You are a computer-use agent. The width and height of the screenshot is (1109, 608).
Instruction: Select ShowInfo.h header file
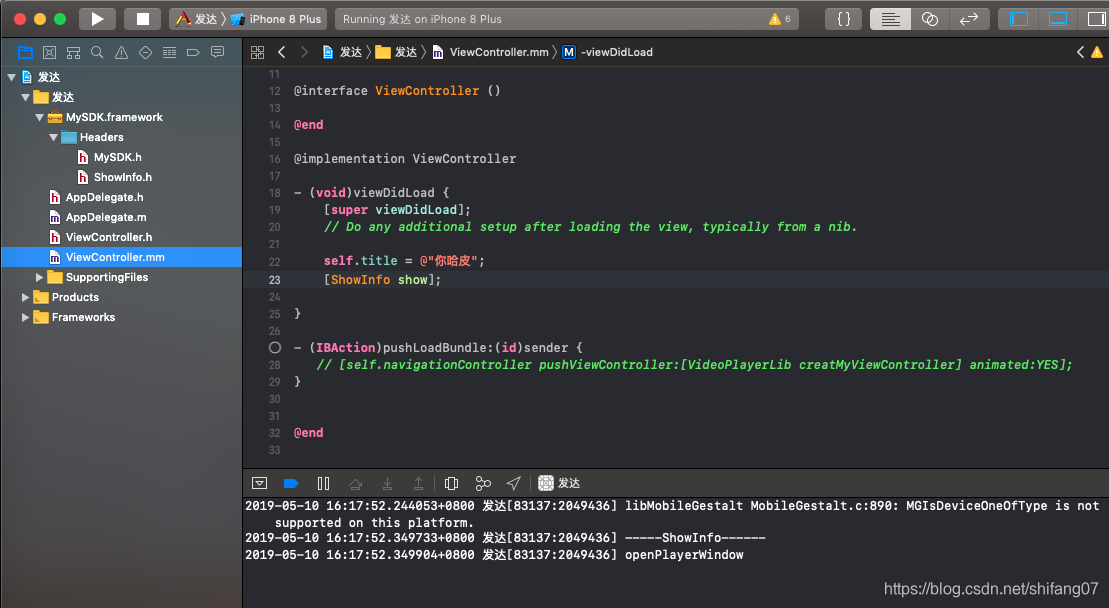(x=121, y=177)
